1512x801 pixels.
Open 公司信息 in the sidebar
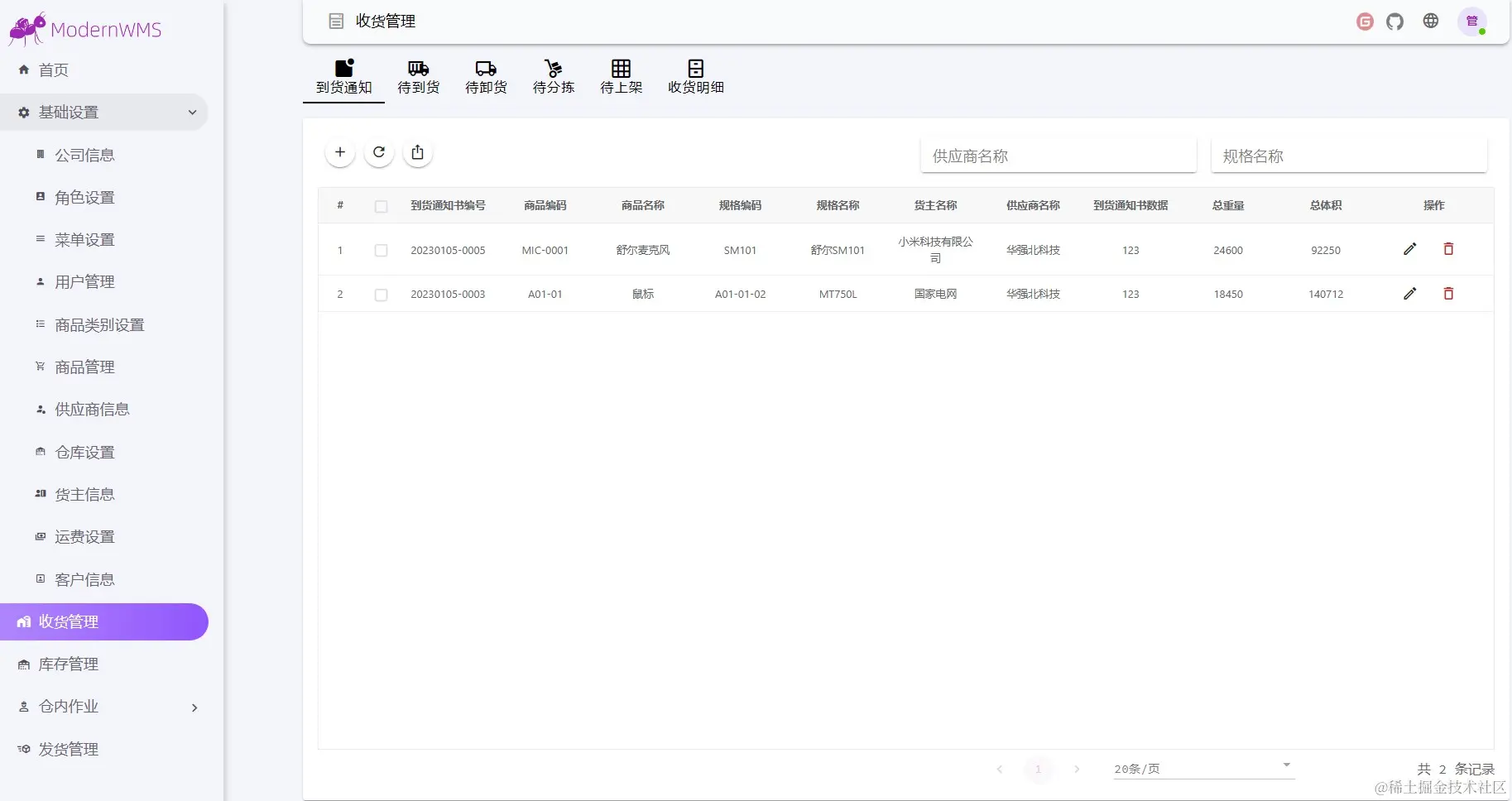[84, 155]
